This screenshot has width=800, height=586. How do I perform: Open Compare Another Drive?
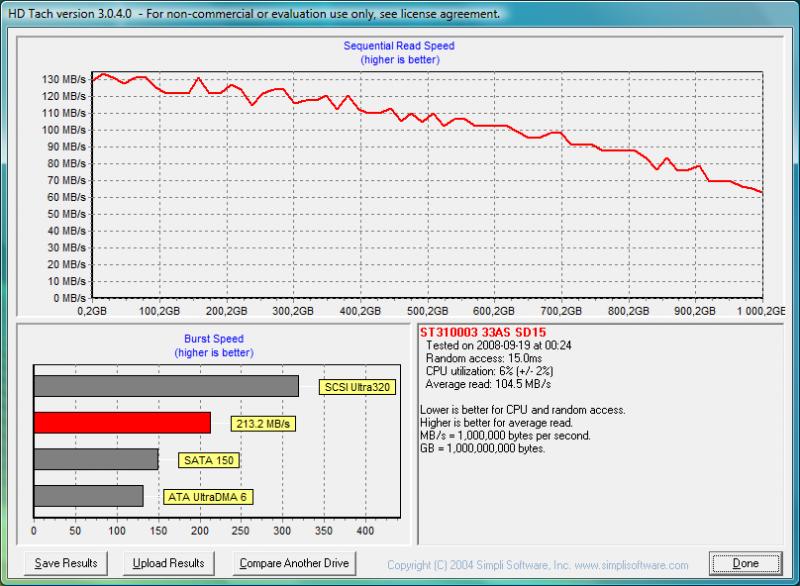pyautogui.click(x=294, y=563)
